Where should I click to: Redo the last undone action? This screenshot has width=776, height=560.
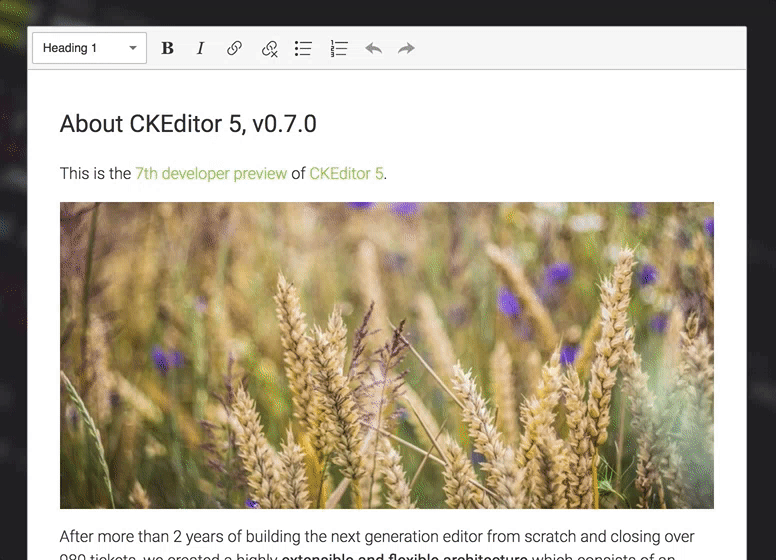click(x=406, y=48)
